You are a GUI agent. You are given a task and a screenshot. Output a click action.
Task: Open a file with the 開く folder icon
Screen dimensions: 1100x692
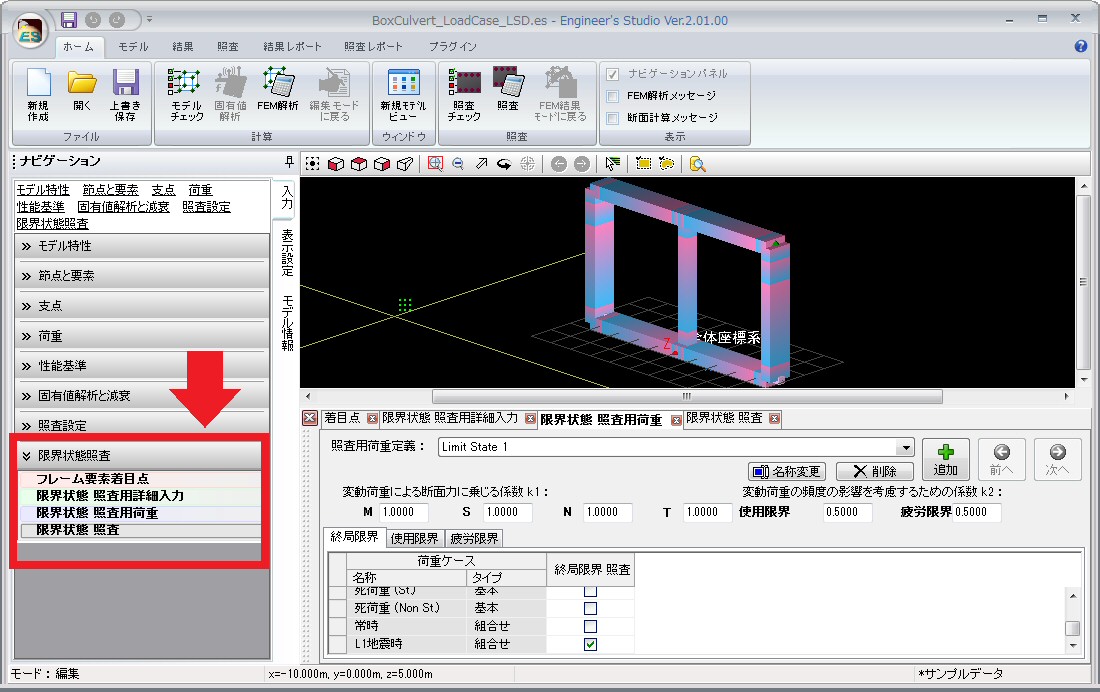pos(82,91)
